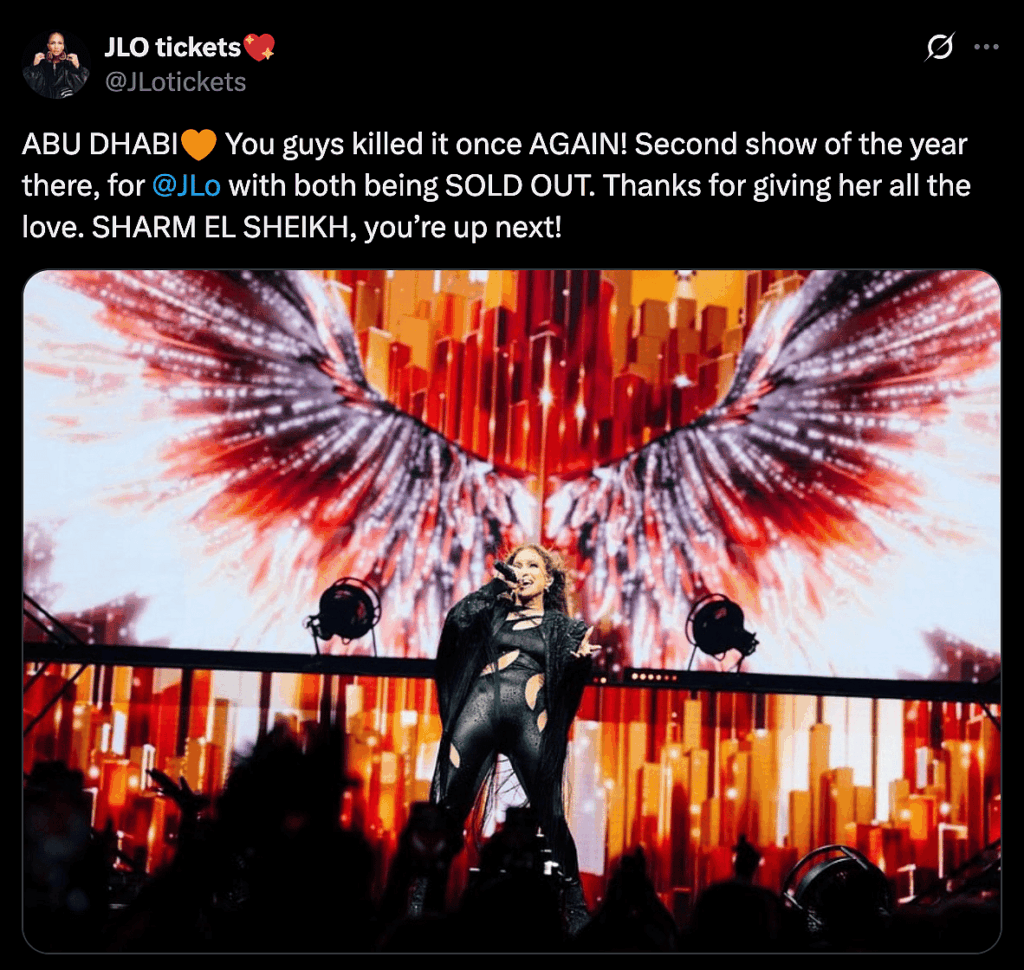Viewport: 1024px width, 970px height.
Task: Click the words SHARM EL SHEIKH in the post
Action: tap(220, 227)
